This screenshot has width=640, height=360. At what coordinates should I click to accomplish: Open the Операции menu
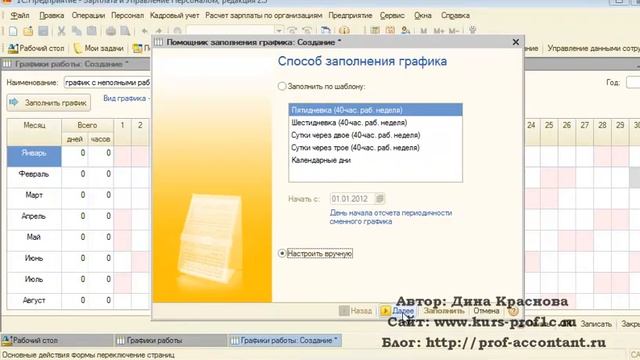coord(88,16)
